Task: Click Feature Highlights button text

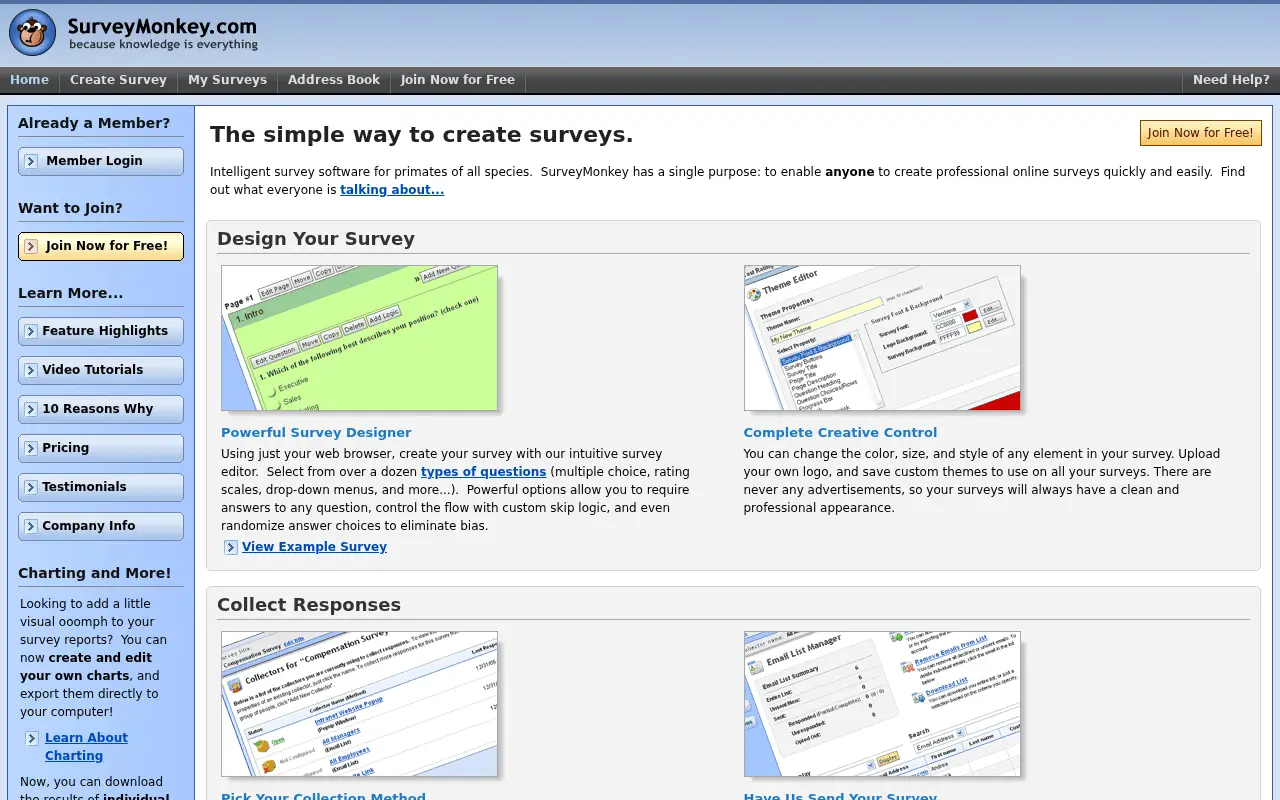Action: (x=105, y=331)
